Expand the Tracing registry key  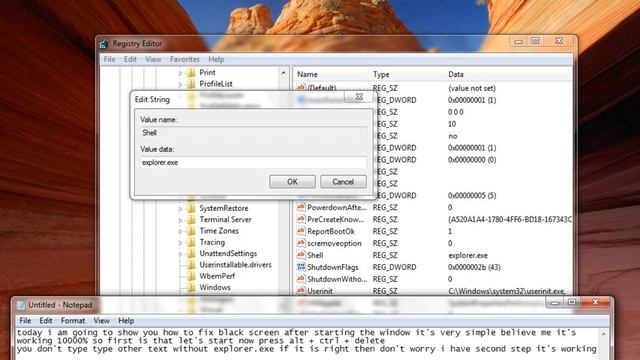pyautogui.click(x=180, y=243)
